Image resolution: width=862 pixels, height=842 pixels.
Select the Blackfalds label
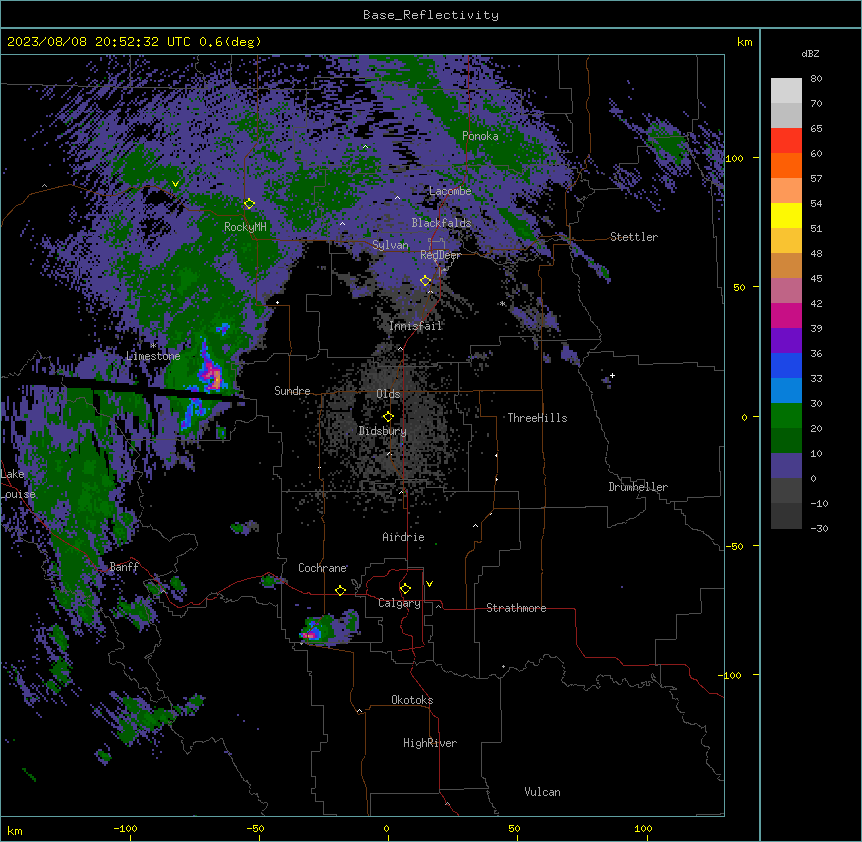(x=441, y=223)
